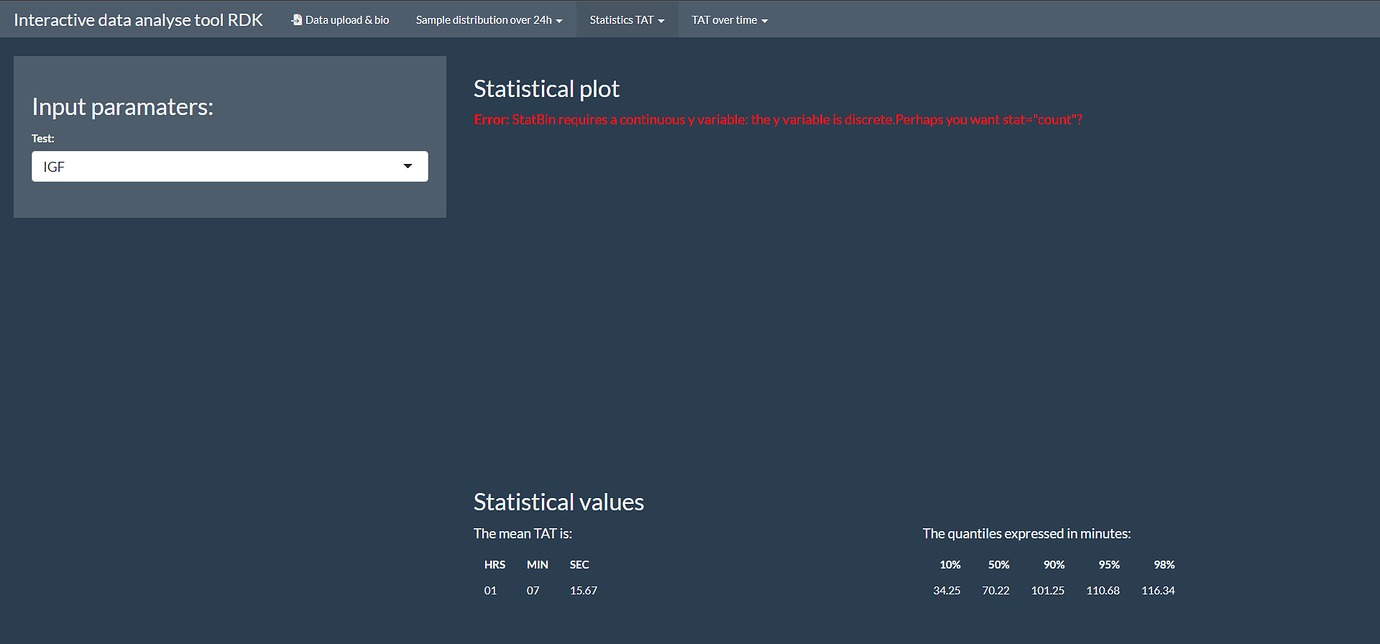The height and width of the screenshot is (644, 1380).
Task: Click the HRS column header
Action: 494,564
